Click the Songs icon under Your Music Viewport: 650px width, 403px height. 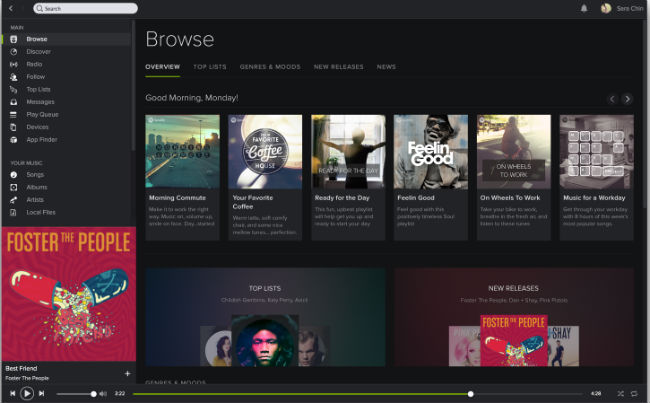[x=14, y=175]
